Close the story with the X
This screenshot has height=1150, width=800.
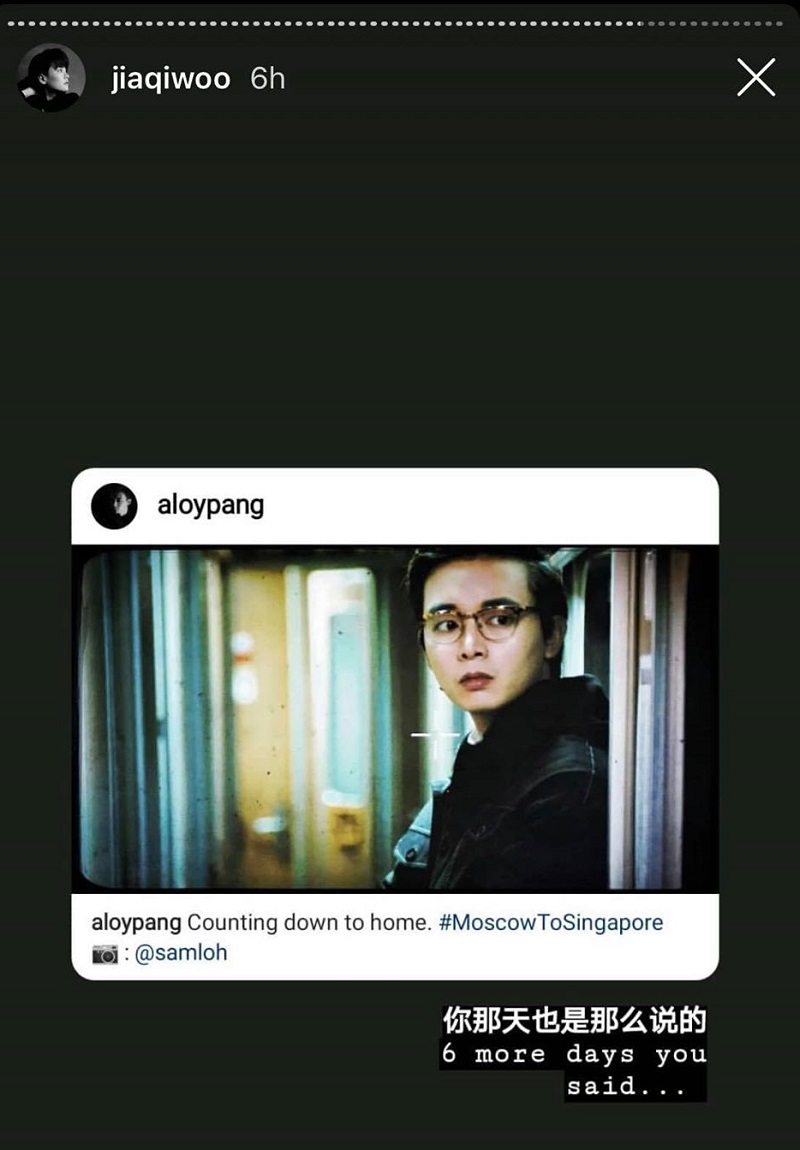coord(756,77)
